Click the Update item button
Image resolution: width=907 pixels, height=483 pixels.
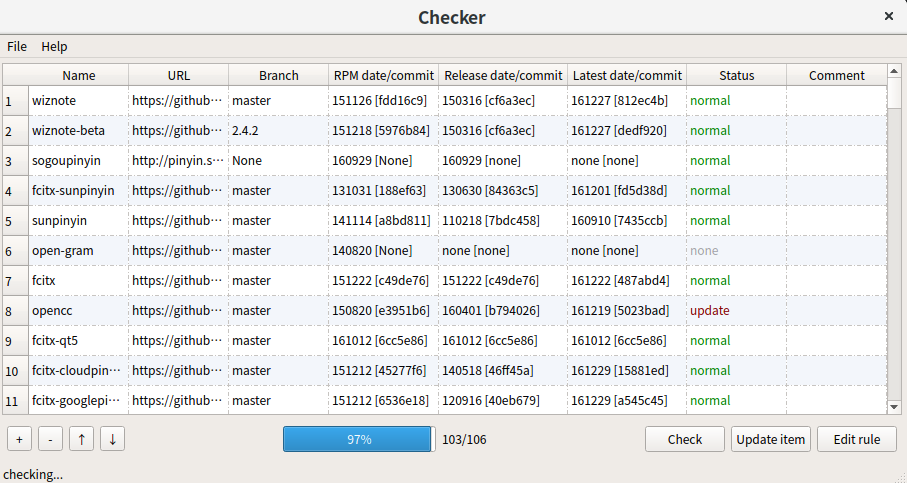[x=770, y=439]
